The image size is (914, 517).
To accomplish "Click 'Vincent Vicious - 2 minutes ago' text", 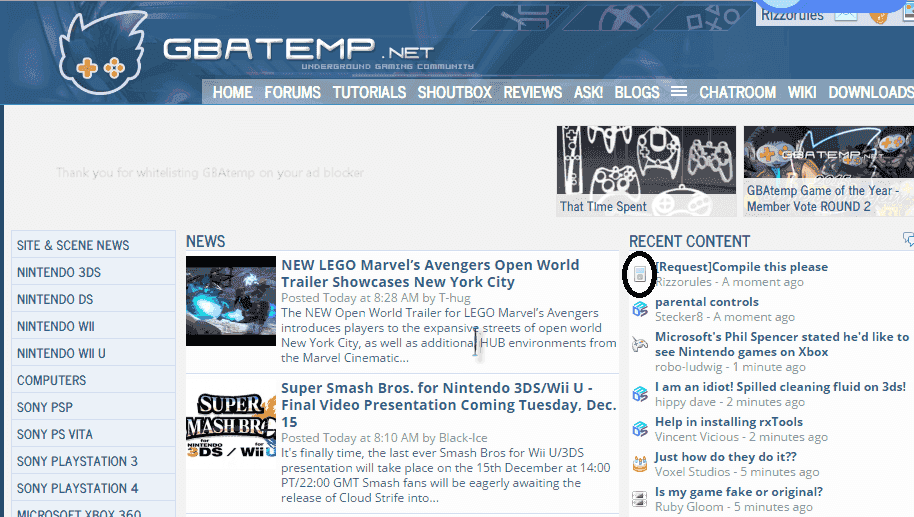I will [741, 437].
